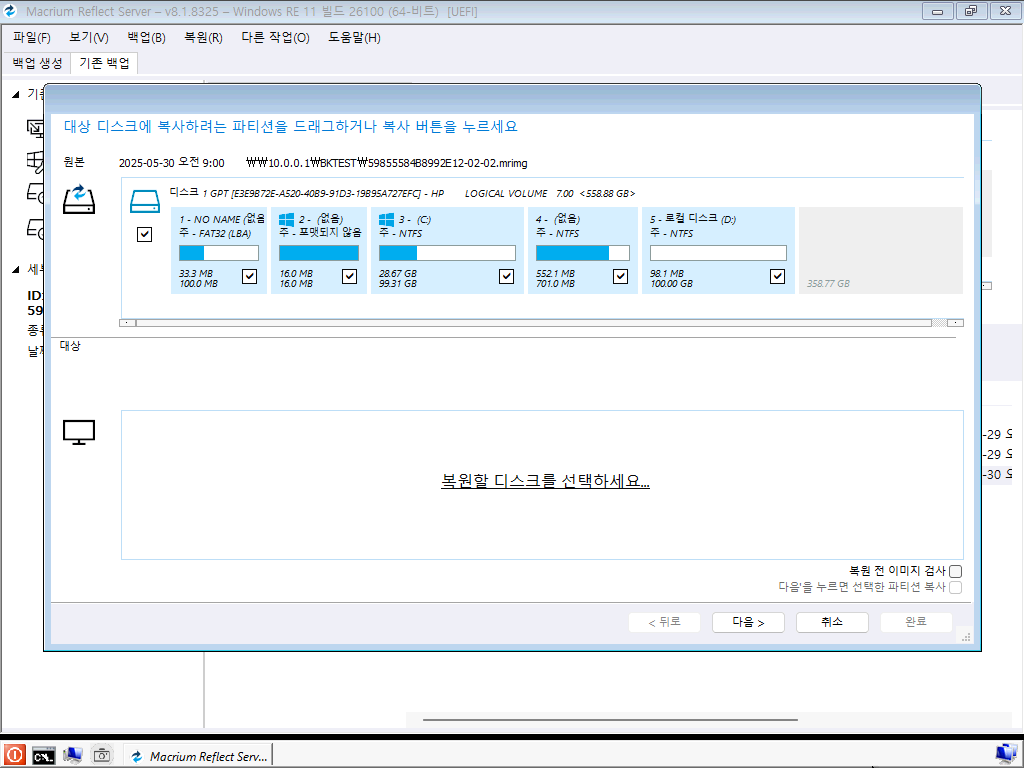Select partition 1 NO NAME FAT32 block
The height and width of the screenshot is (768, 1024).
219,250
